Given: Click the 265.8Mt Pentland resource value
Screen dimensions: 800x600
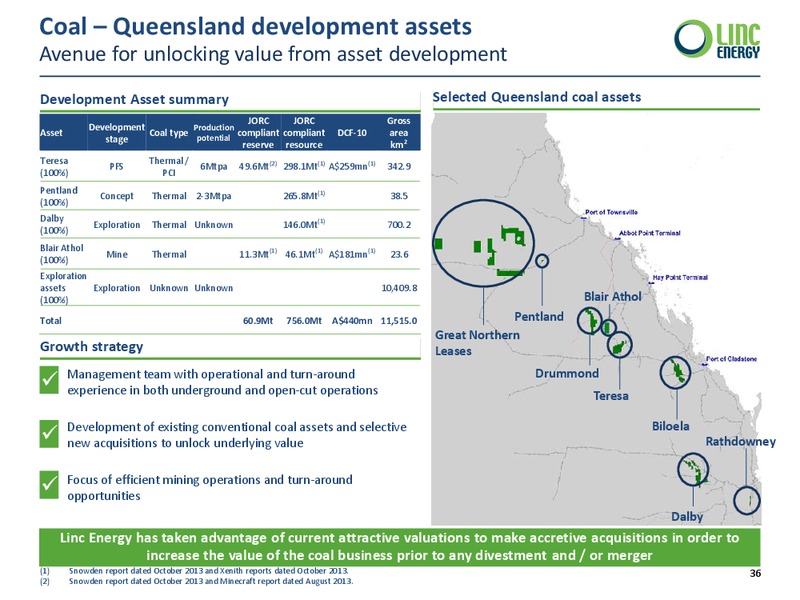Looking at the screenshot, I should pos(304,195).
